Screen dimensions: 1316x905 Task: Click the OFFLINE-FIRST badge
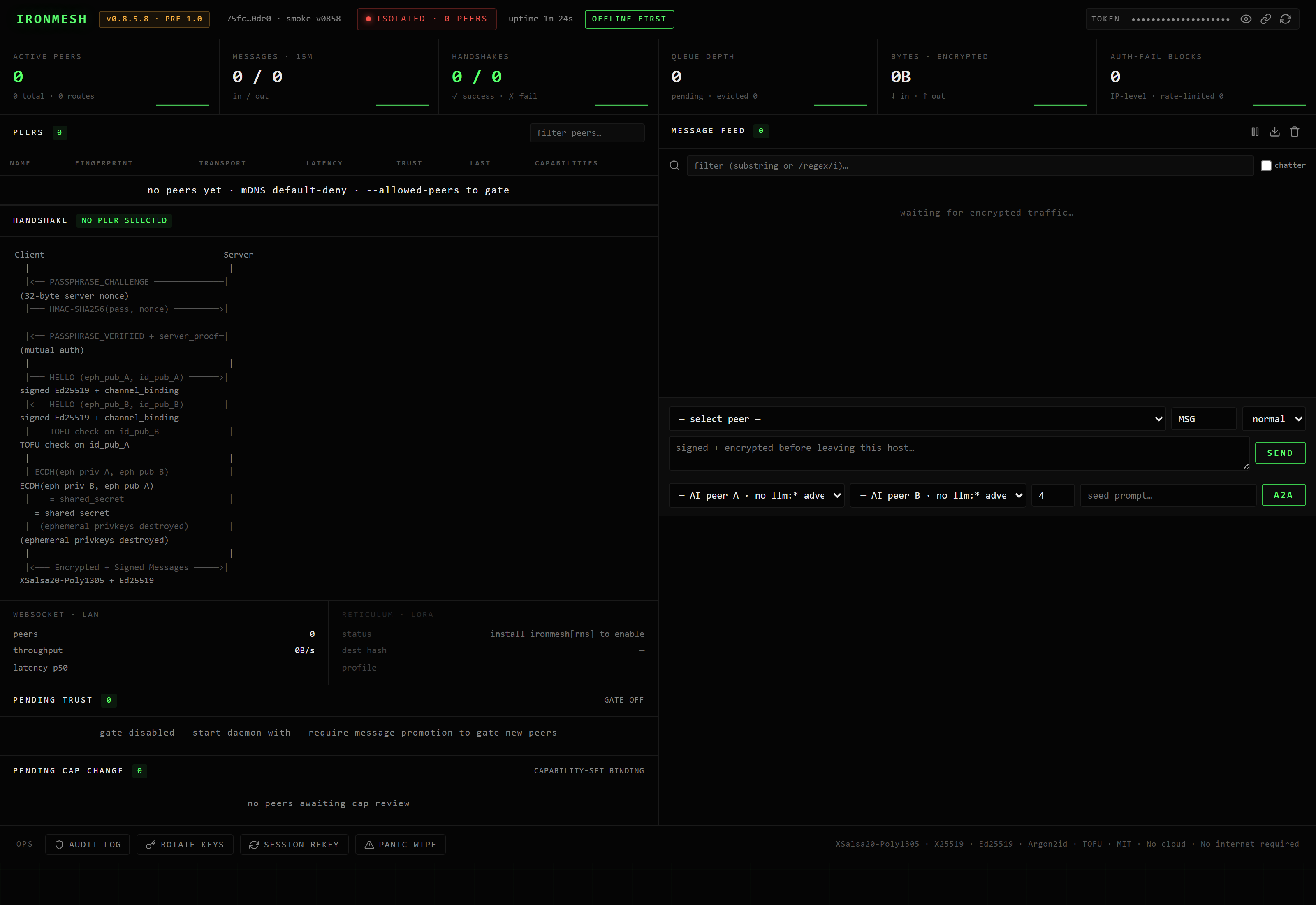[629, 19]
